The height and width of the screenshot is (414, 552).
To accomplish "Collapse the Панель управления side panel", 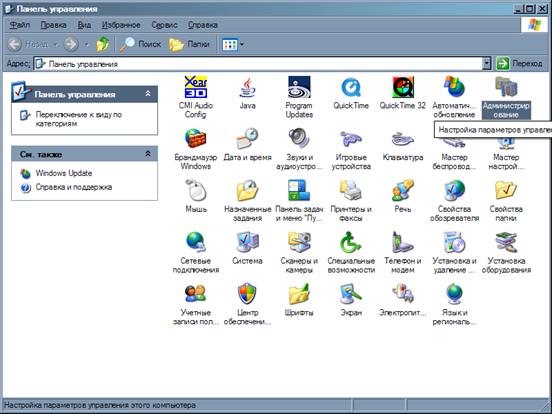I will pos(148,94).
